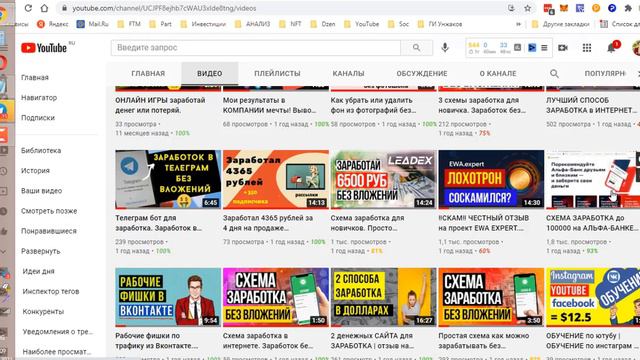
Task: Click title Телеграм бот для заработка
Action: pyautogui.click(x=158, y=223)
